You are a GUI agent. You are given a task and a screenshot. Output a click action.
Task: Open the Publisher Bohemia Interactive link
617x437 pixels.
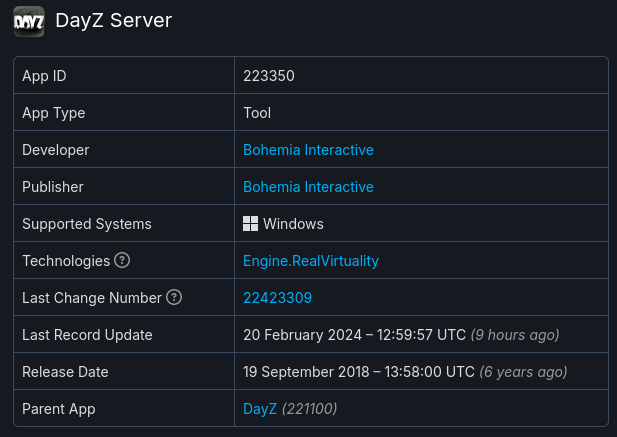[308, 187]
